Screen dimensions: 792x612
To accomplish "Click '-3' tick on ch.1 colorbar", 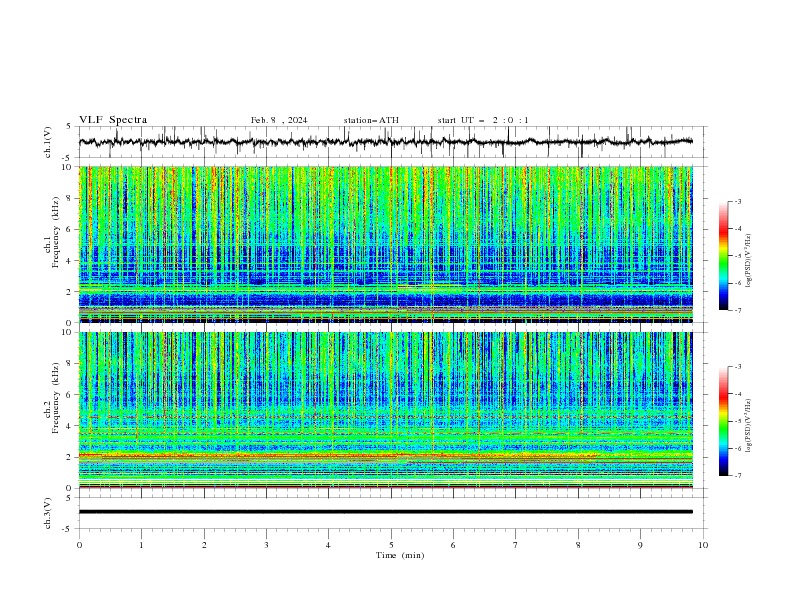I will 737,201.
